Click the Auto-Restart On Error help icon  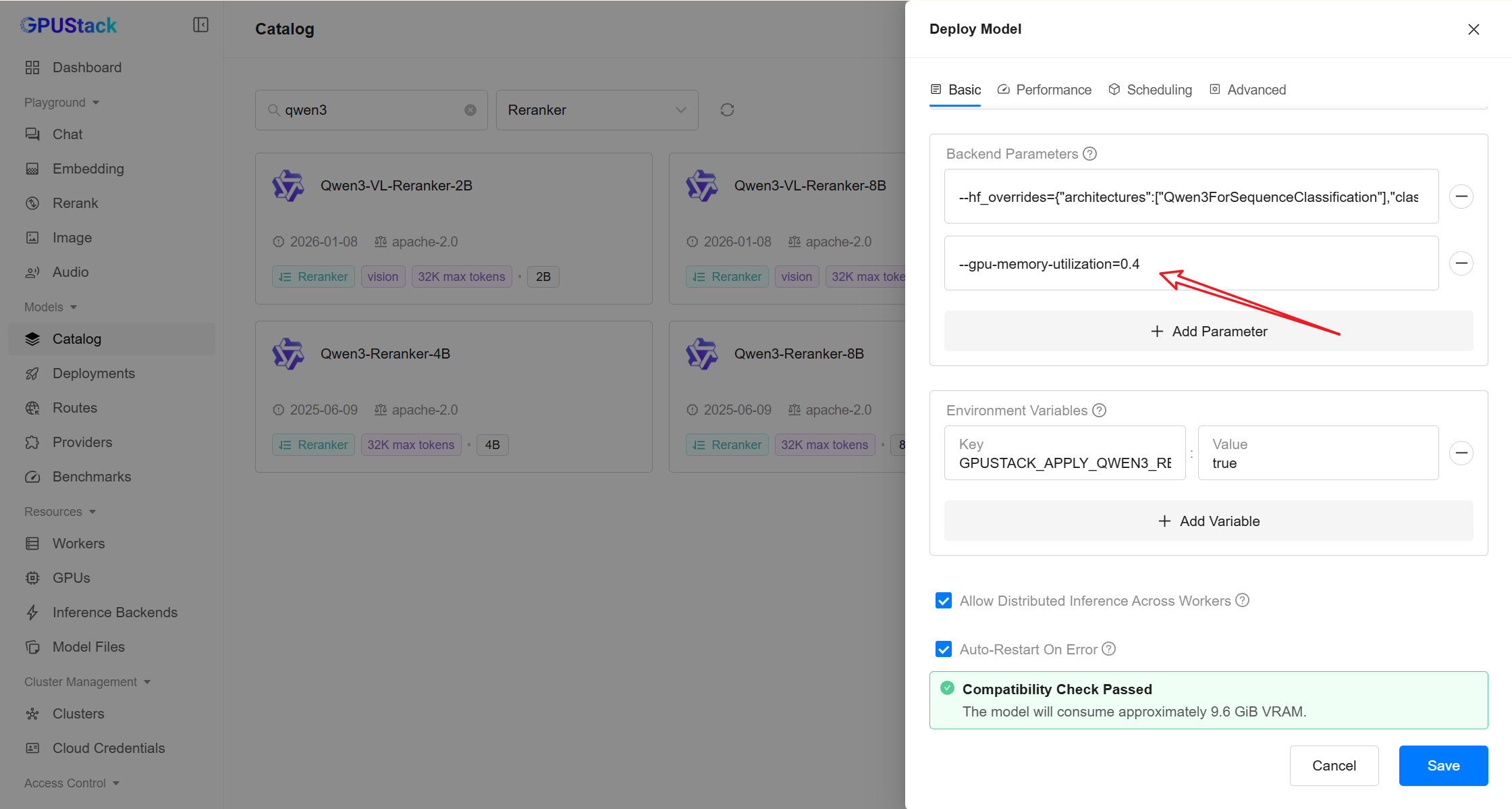coord(1109,649)
